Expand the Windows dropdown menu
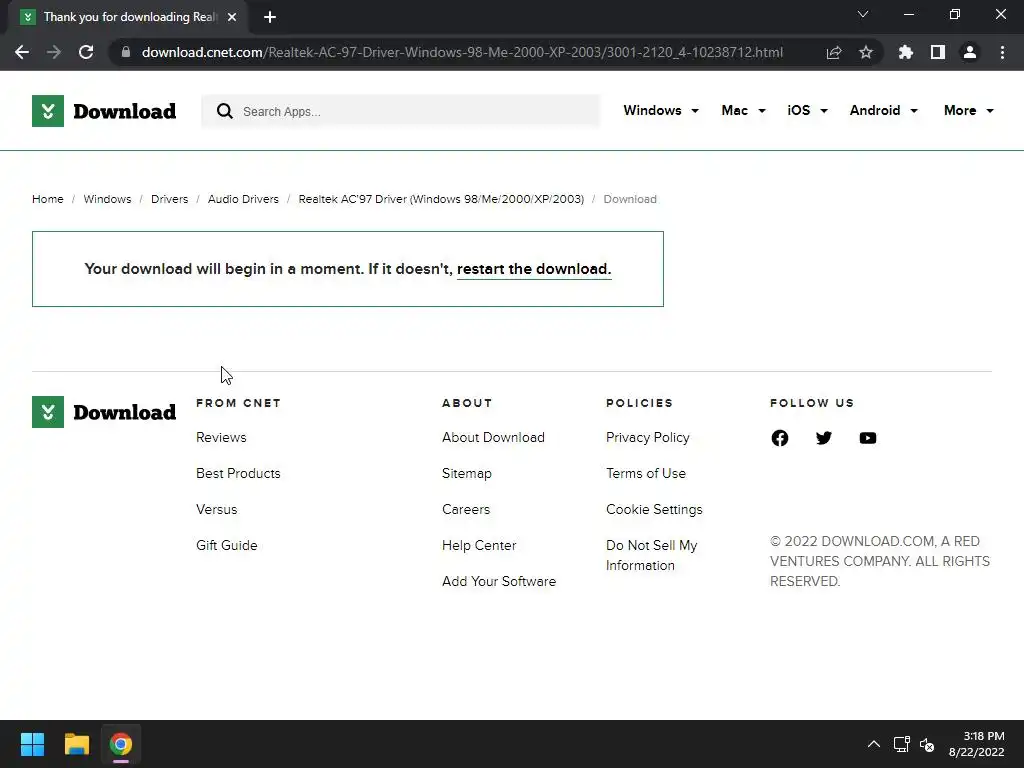 661,110
